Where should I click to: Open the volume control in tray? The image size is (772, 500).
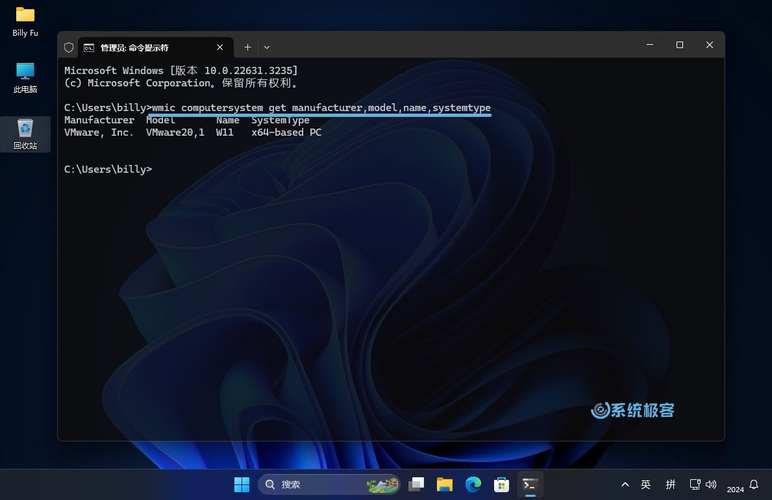(711, 485)
